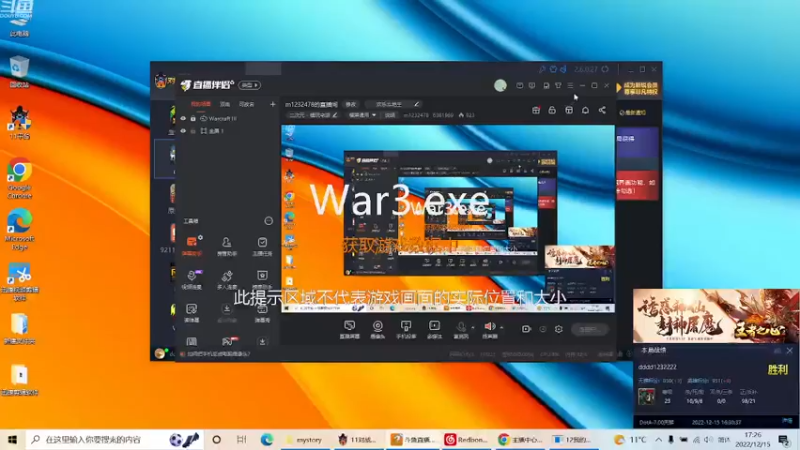Toggle the lock on the second source row
Image resolution: width=800 pixels, height=450 pixels.
click(193, 131)
